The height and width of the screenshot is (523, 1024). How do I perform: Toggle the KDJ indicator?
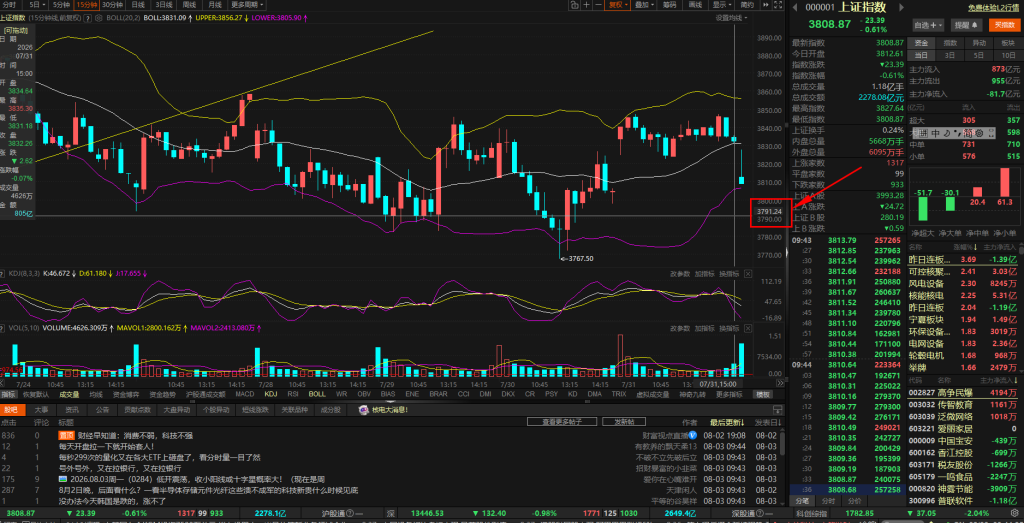click(270, 394)
